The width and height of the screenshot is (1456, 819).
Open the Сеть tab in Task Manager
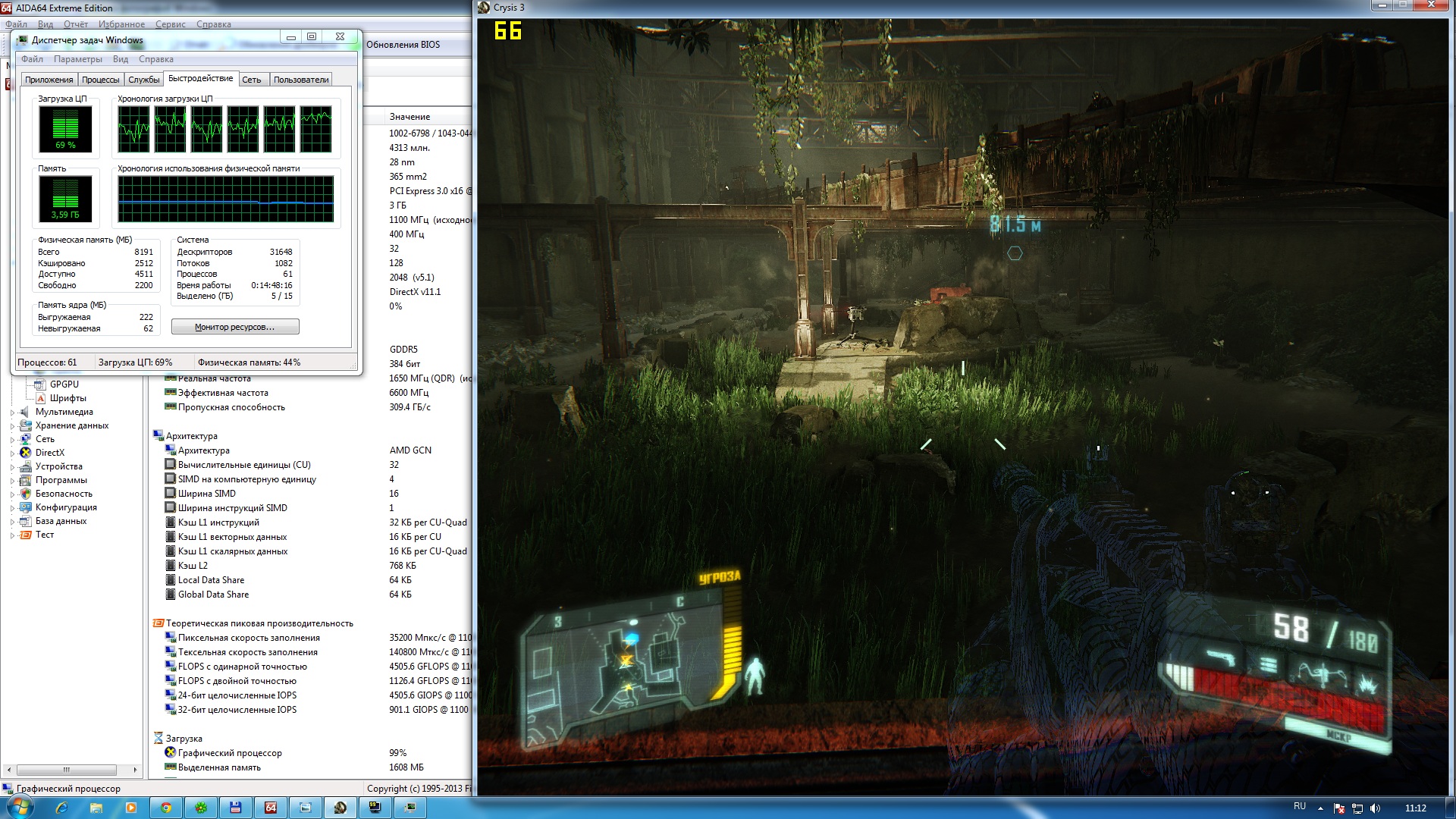pos(252,80)
